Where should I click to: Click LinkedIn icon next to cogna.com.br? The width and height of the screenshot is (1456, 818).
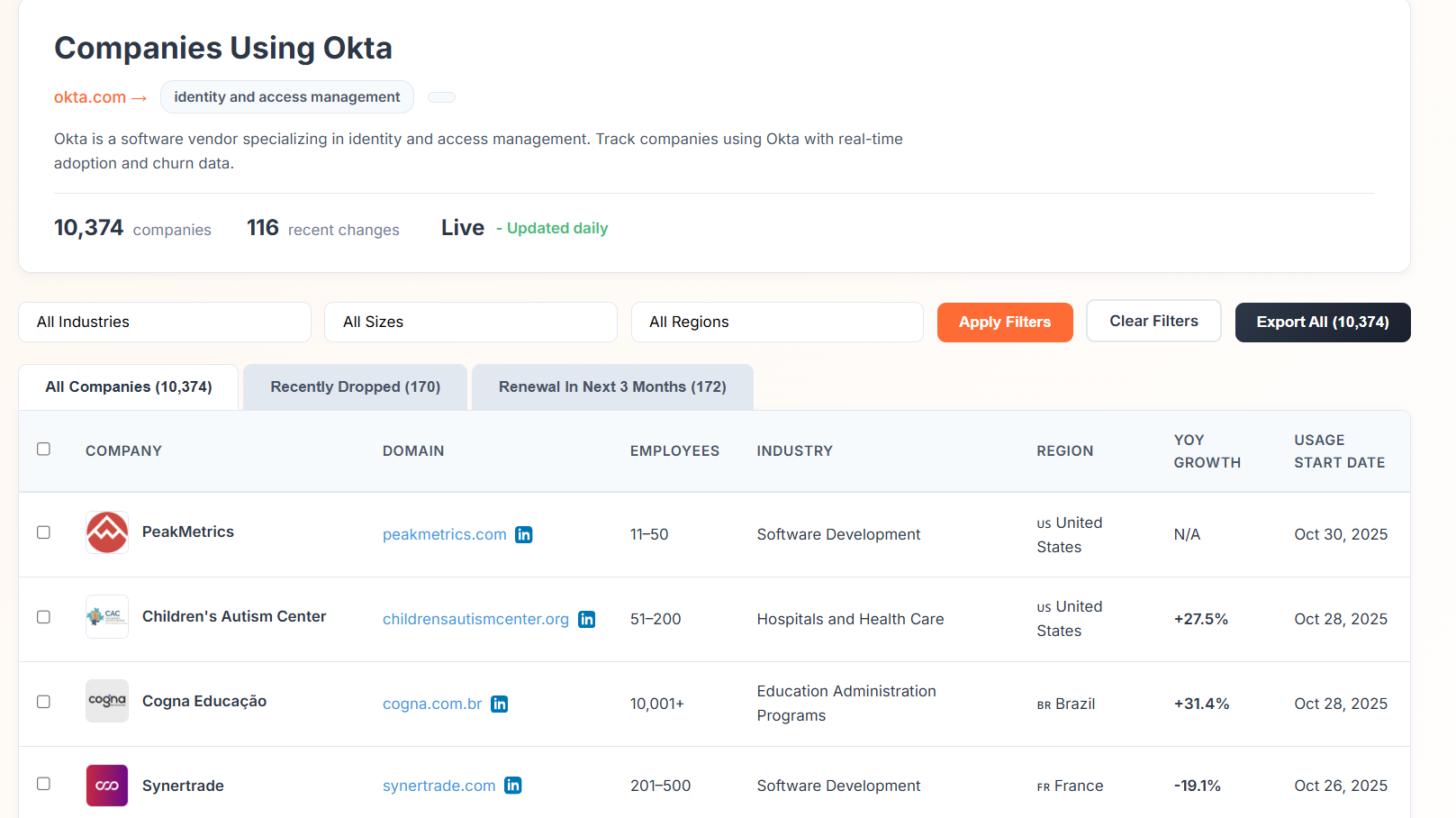pyautogui.click(x=499, y=704)
